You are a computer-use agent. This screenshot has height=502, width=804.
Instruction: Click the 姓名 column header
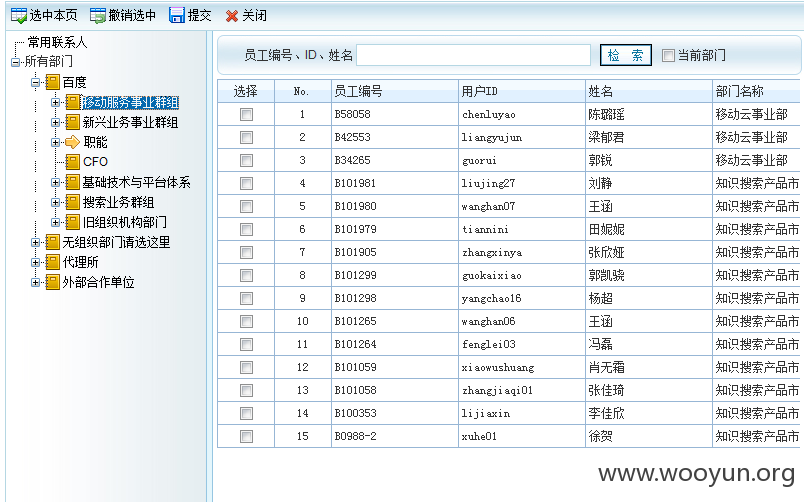click(x=649, y=91)
